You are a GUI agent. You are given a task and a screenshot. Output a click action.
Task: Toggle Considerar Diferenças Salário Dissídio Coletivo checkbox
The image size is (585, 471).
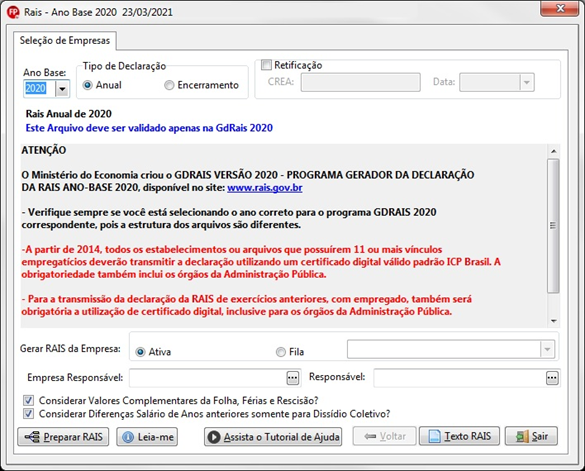click(x=28, y=414)
